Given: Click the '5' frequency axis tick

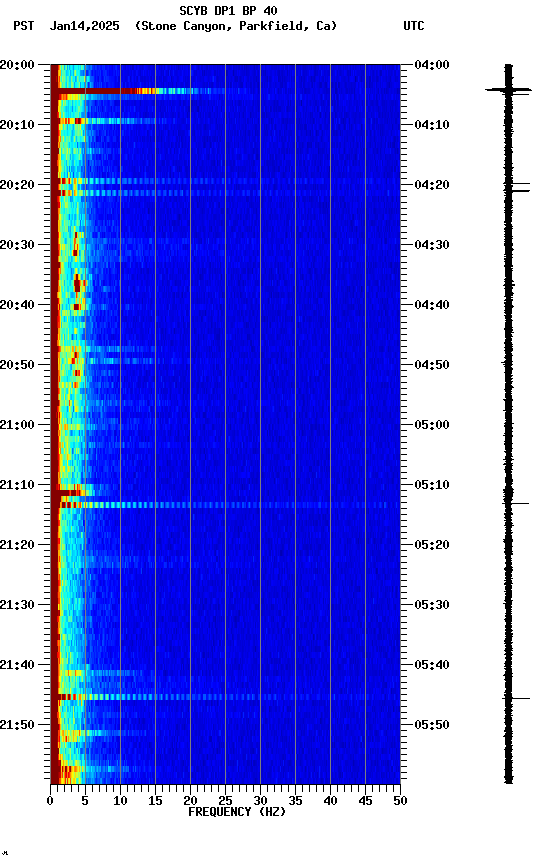Looking at the screenshot, I should (85, 801).
